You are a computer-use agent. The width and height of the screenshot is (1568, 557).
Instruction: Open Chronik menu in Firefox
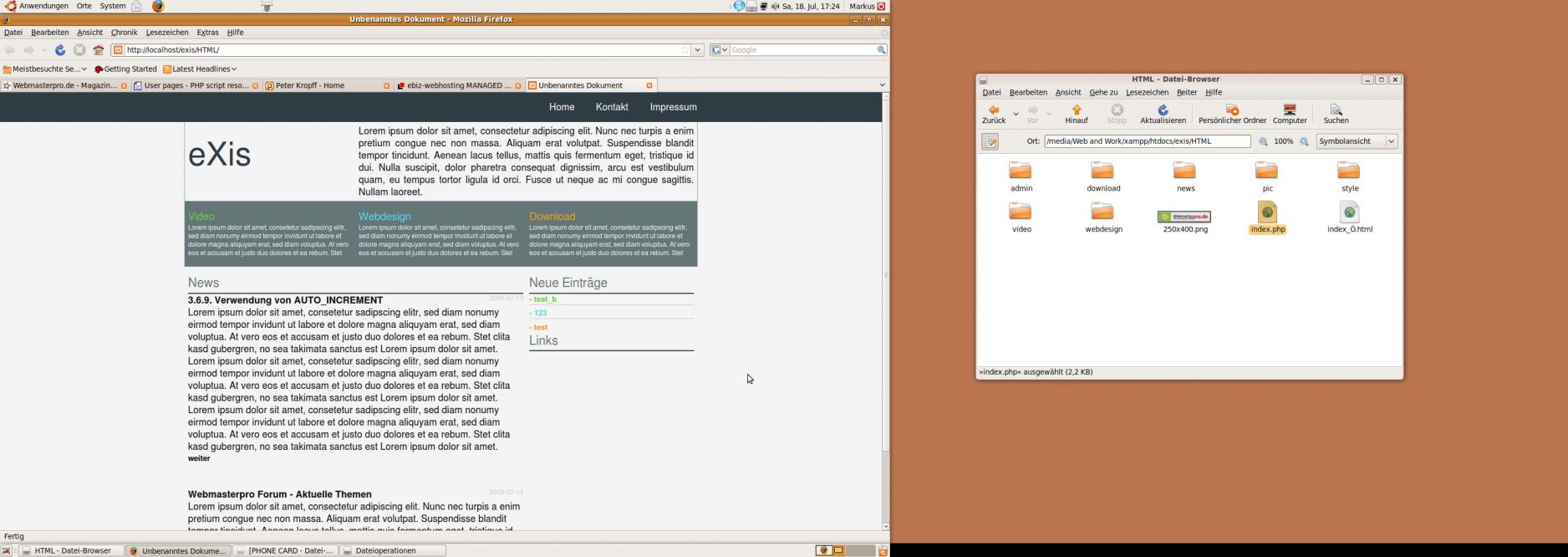click(124, 33)
